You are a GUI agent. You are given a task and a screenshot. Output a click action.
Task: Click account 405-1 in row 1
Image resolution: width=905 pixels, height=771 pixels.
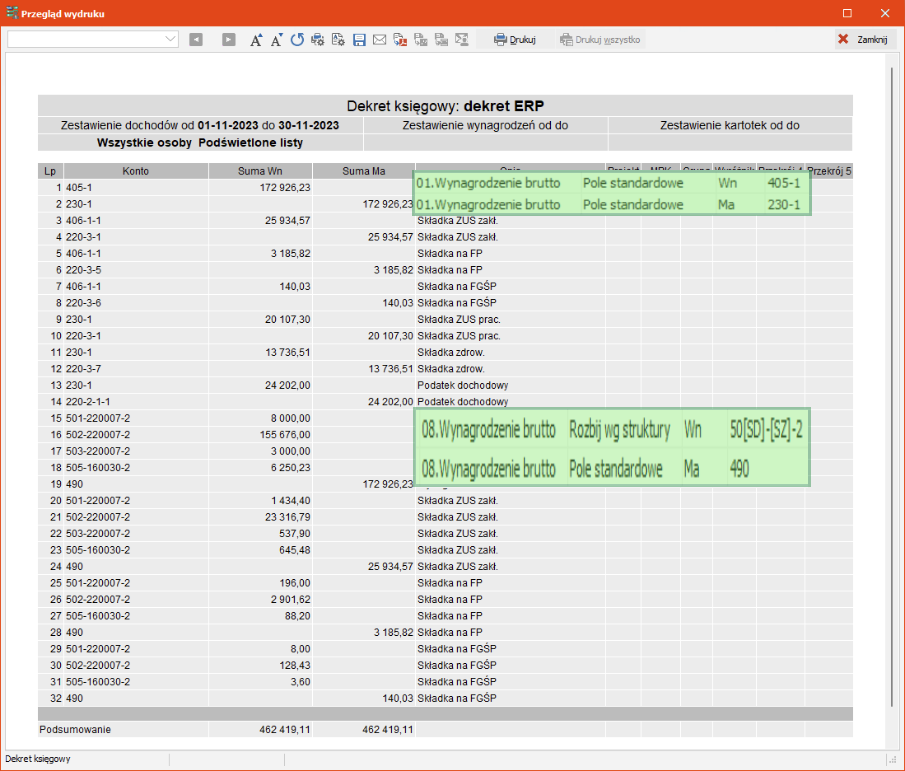tap(79, 188)
